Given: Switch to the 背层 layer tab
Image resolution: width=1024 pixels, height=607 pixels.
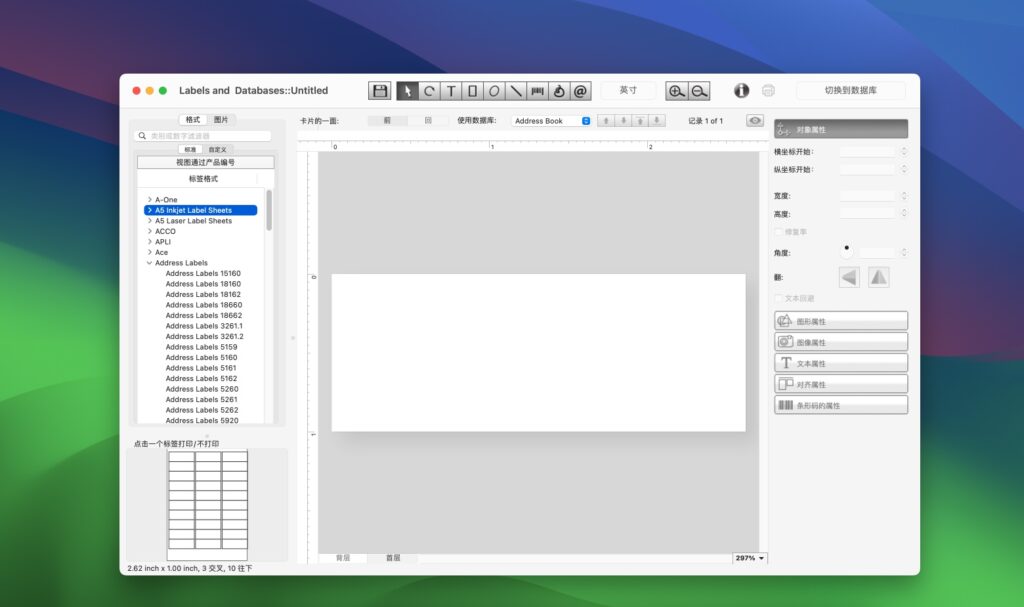Looking at the screenshot, I should pos(341,557).
